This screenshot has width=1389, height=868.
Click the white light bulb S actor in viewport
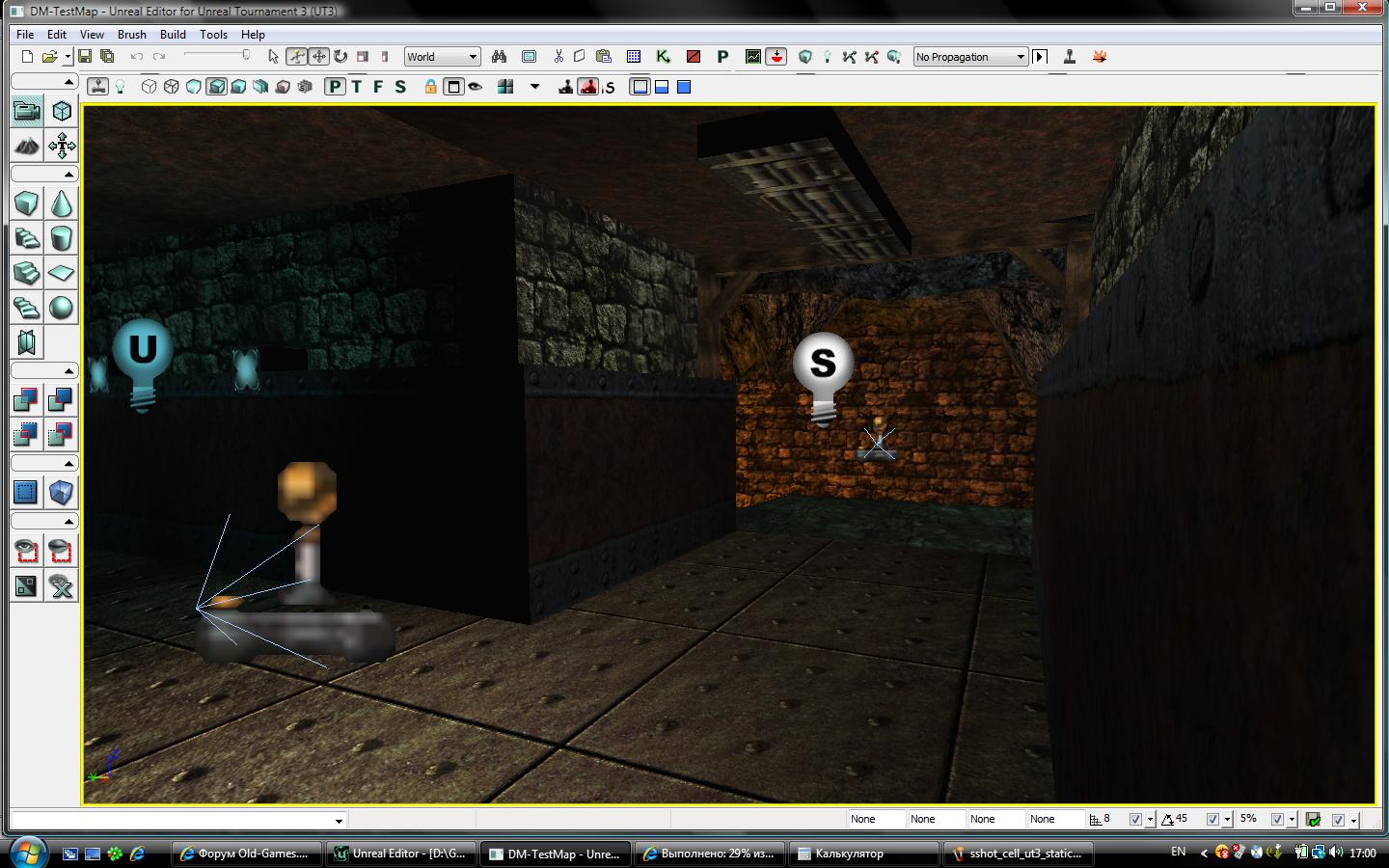[823, 378]
